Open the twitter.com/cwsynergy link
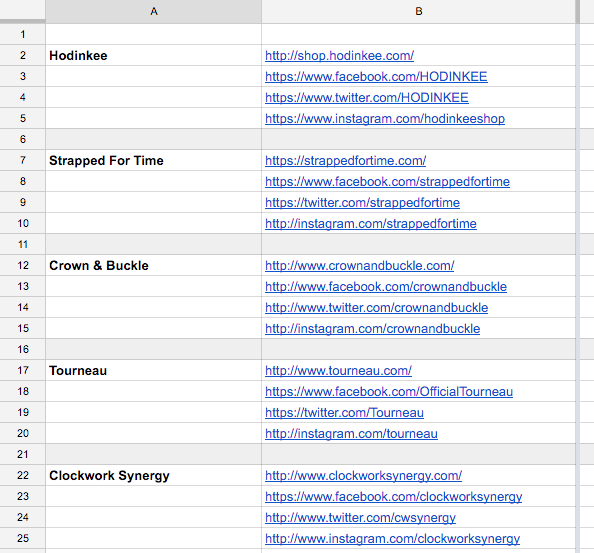 (360, 517)
